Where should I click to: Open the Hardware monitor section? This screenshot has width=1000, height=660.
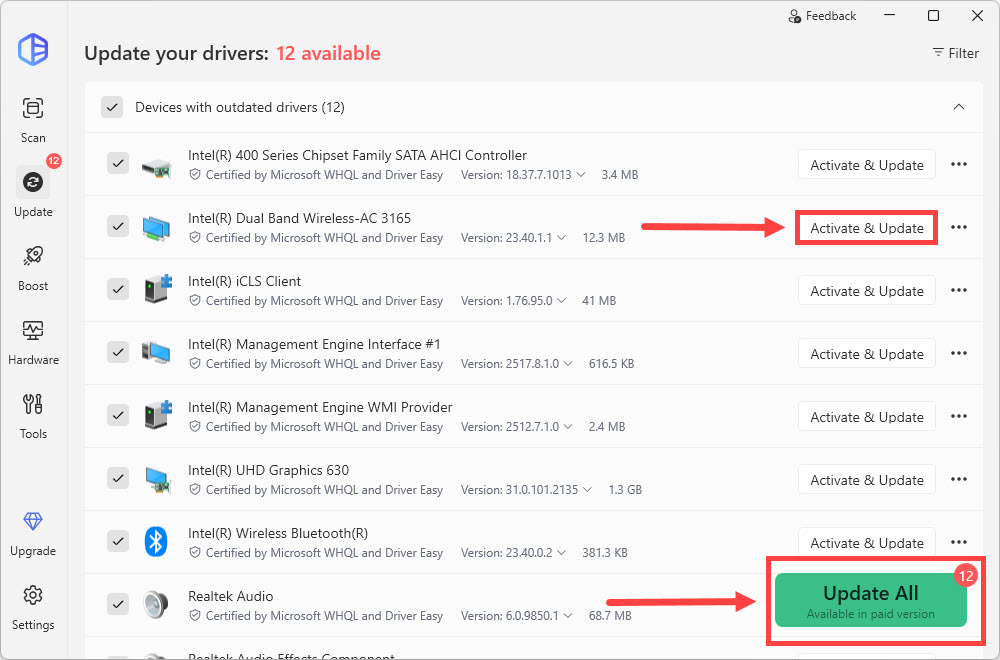pyautogui.click(x=33, y=341)
